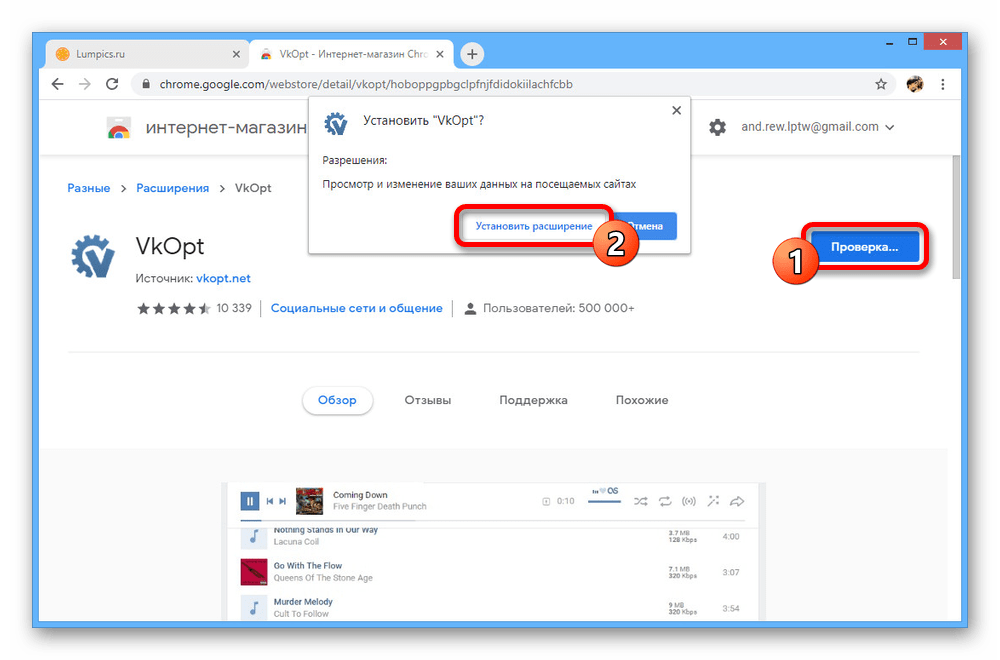Click the Chrome Web Store logo
This screenshot has height=660, width=1000.
(x=119, y=128)
